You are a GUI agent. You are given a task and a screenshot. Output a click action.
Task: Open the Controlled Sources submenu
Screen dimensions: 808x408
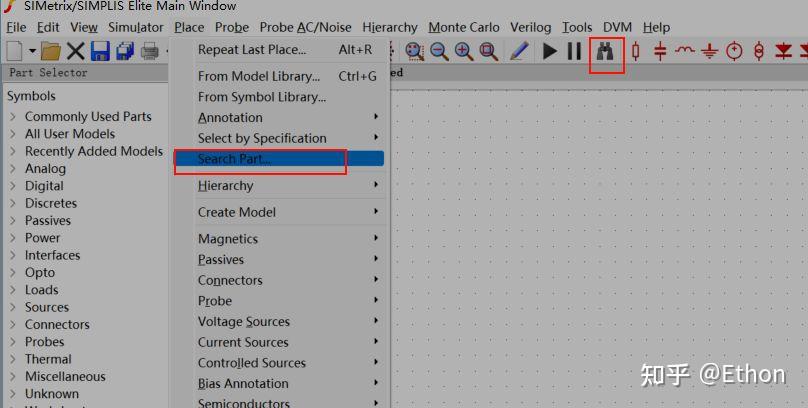pos(279,363)
